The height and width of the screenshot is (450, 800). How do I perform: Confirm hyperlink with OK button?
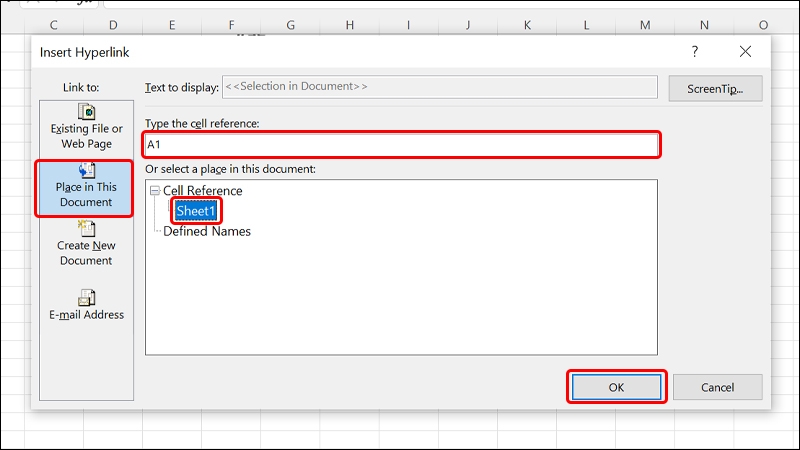tap(616, 387)
